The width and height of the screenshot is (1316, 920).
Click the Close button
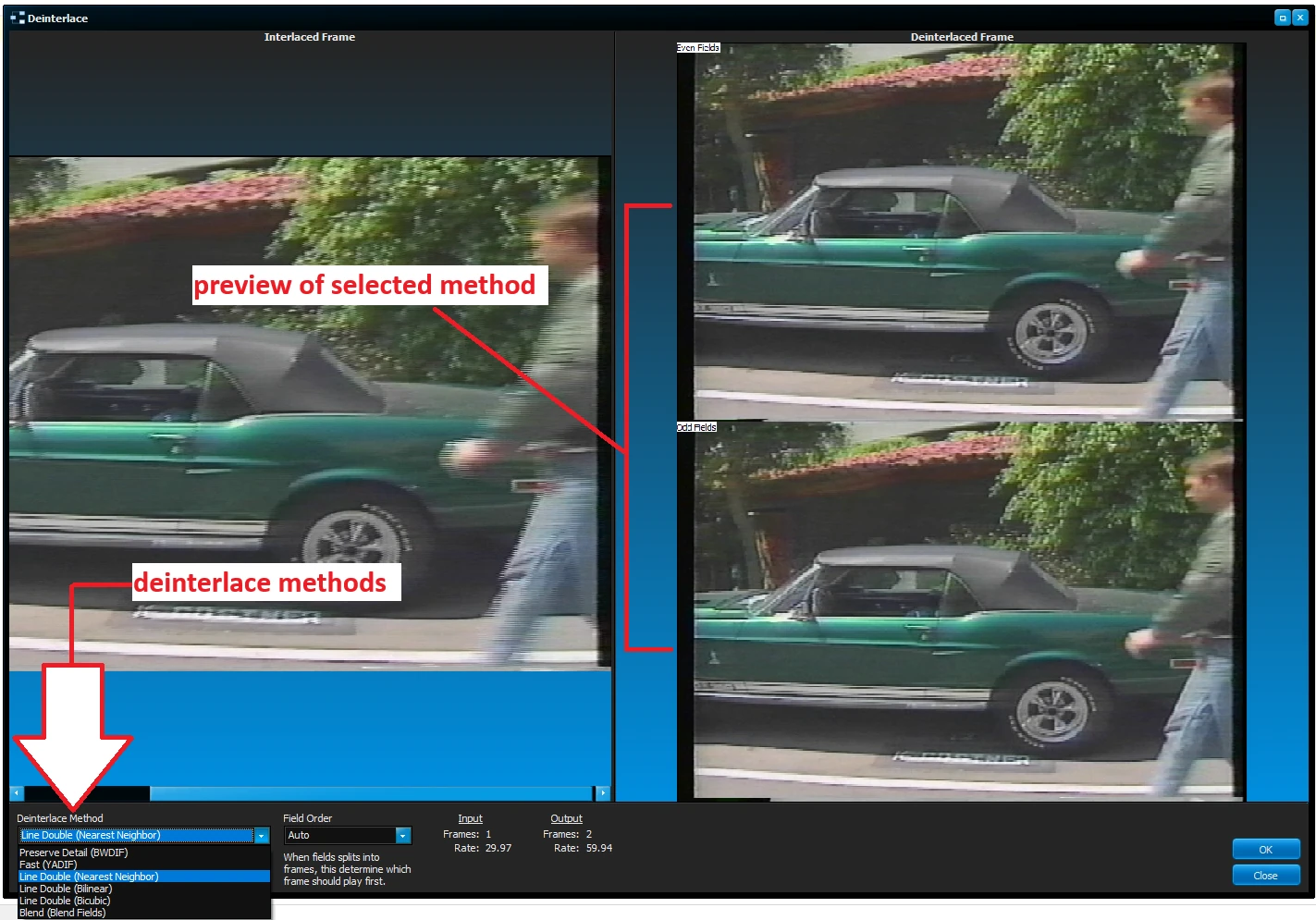pos(1265,876)
